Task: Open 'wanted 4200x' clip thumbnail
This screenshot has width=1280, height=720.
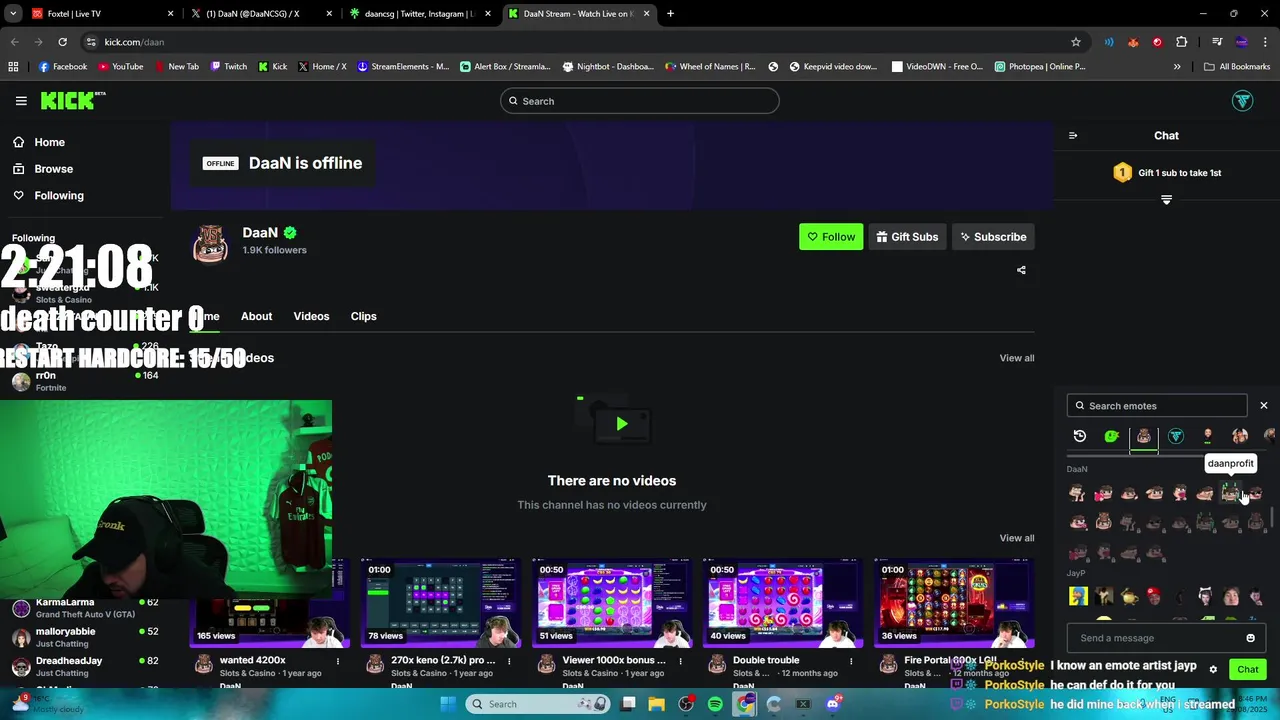Action: (270, 604)
